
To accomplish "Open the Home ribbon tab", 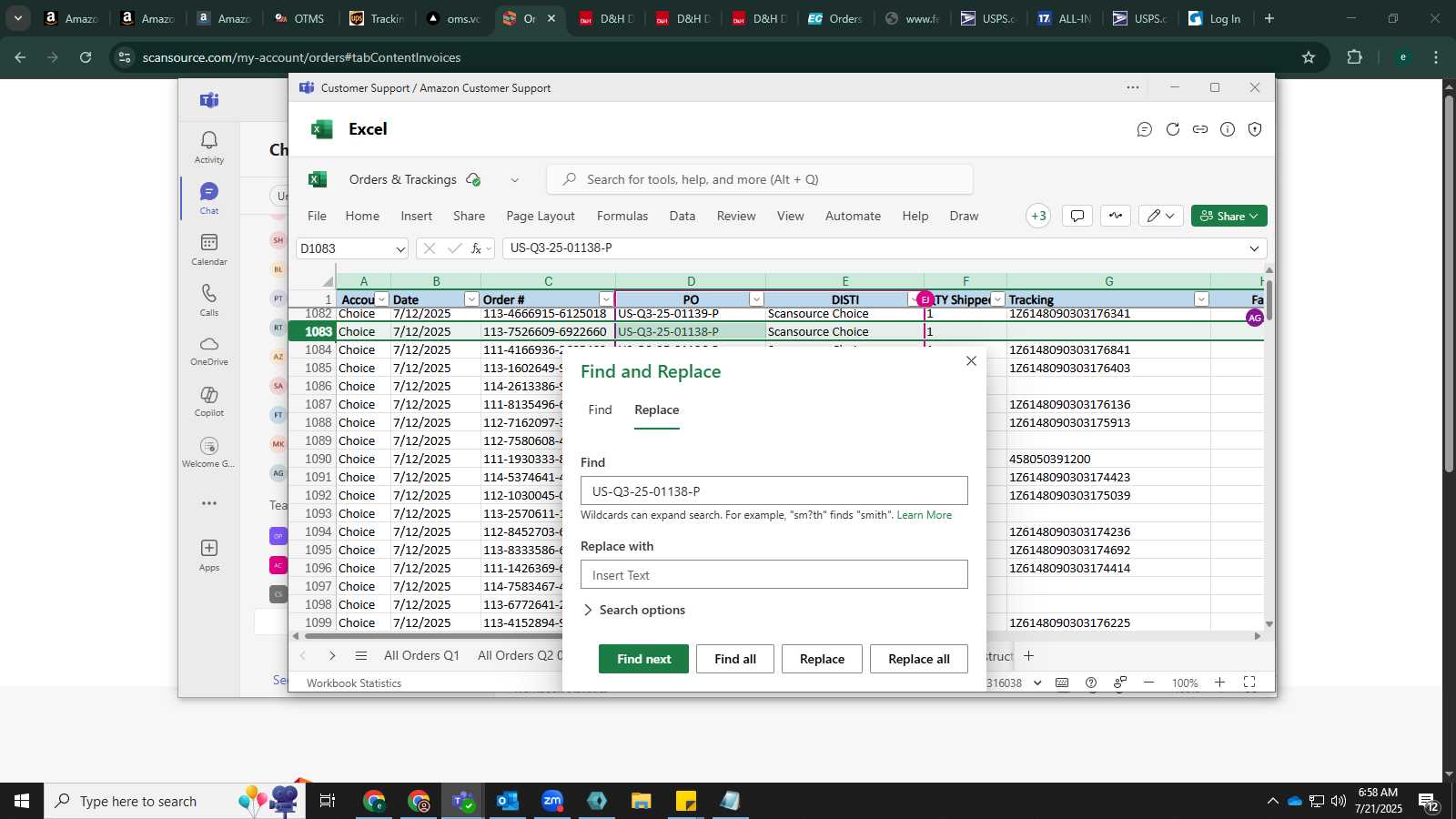I will tap(362, 216).
